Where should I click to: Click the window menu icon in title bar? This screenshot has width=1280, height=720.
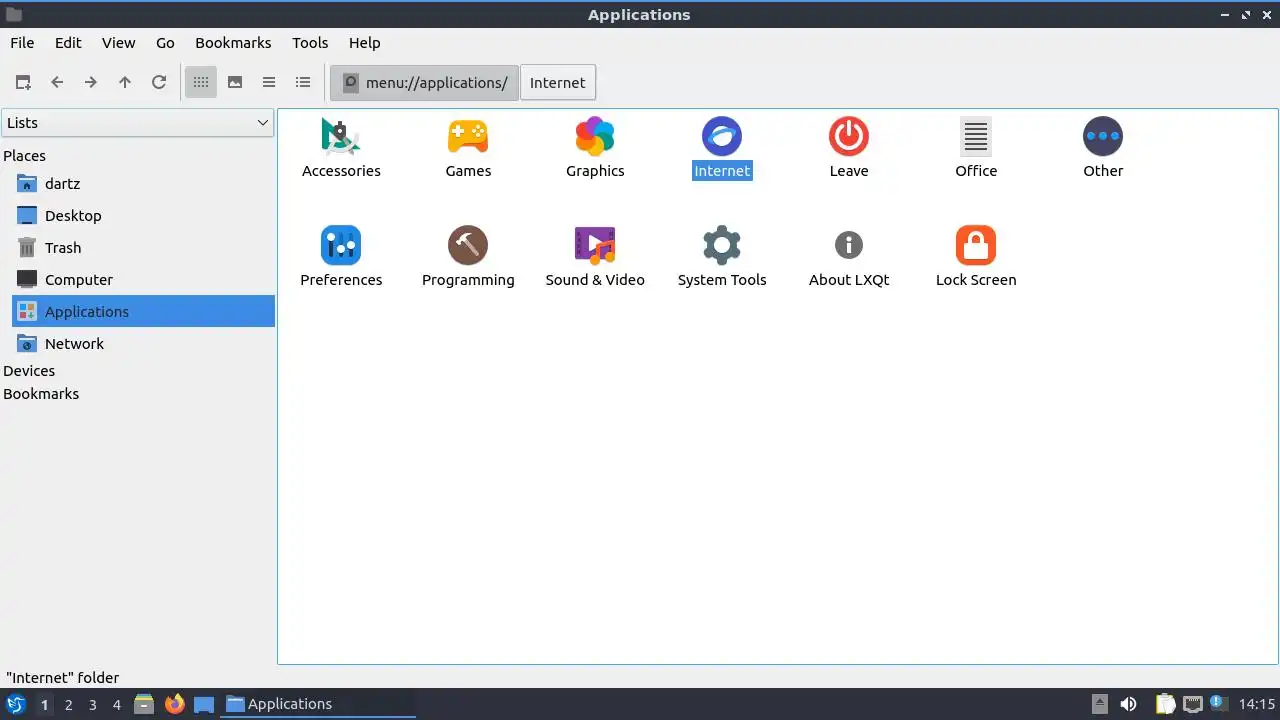[13, 15]
